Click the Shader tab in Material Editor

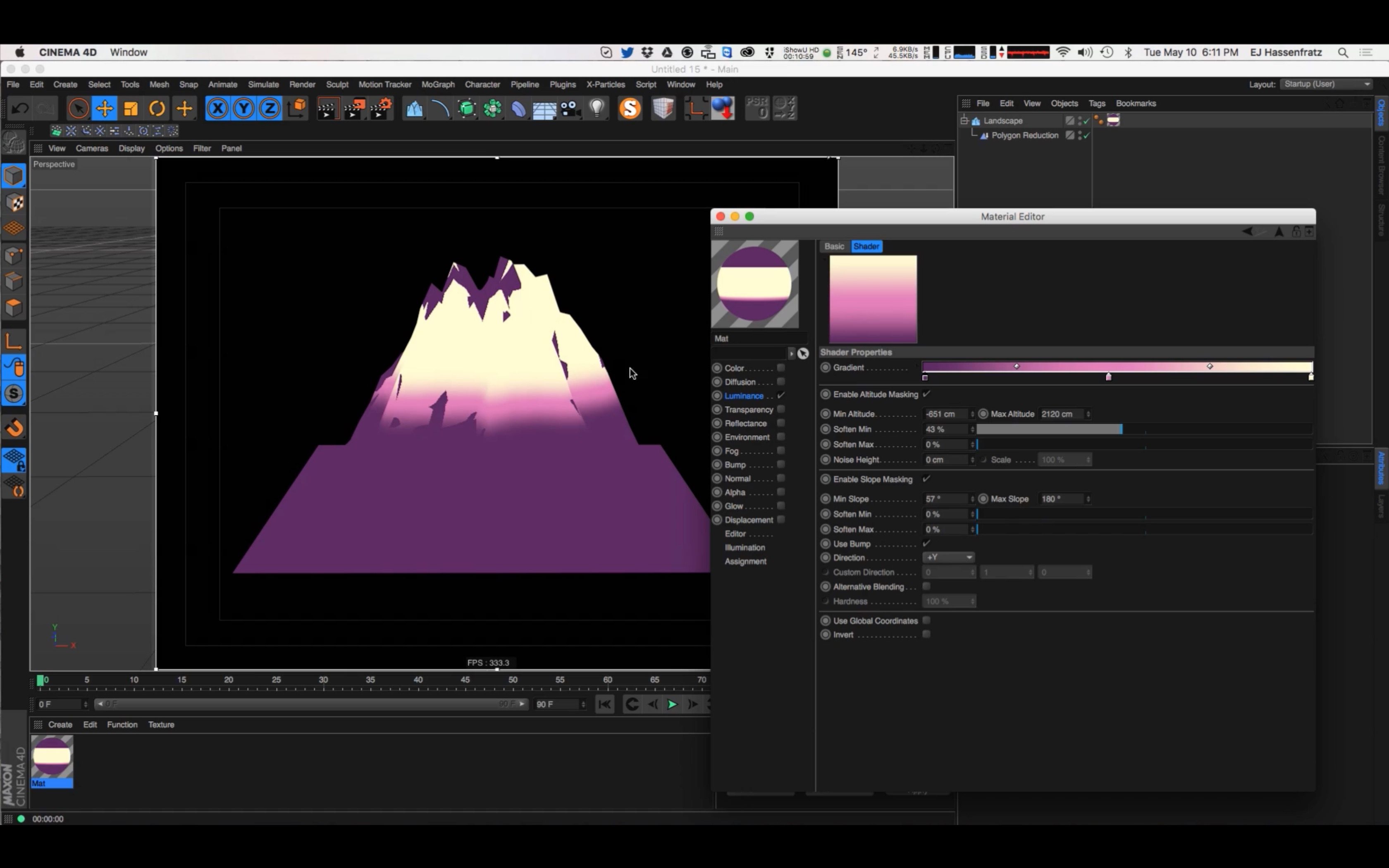coord(866,245)
